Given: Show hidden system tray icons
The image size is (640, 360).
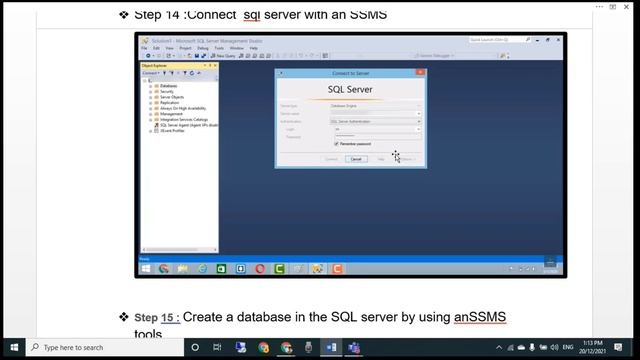Looking at the screenshot, I should click(499, 347).
